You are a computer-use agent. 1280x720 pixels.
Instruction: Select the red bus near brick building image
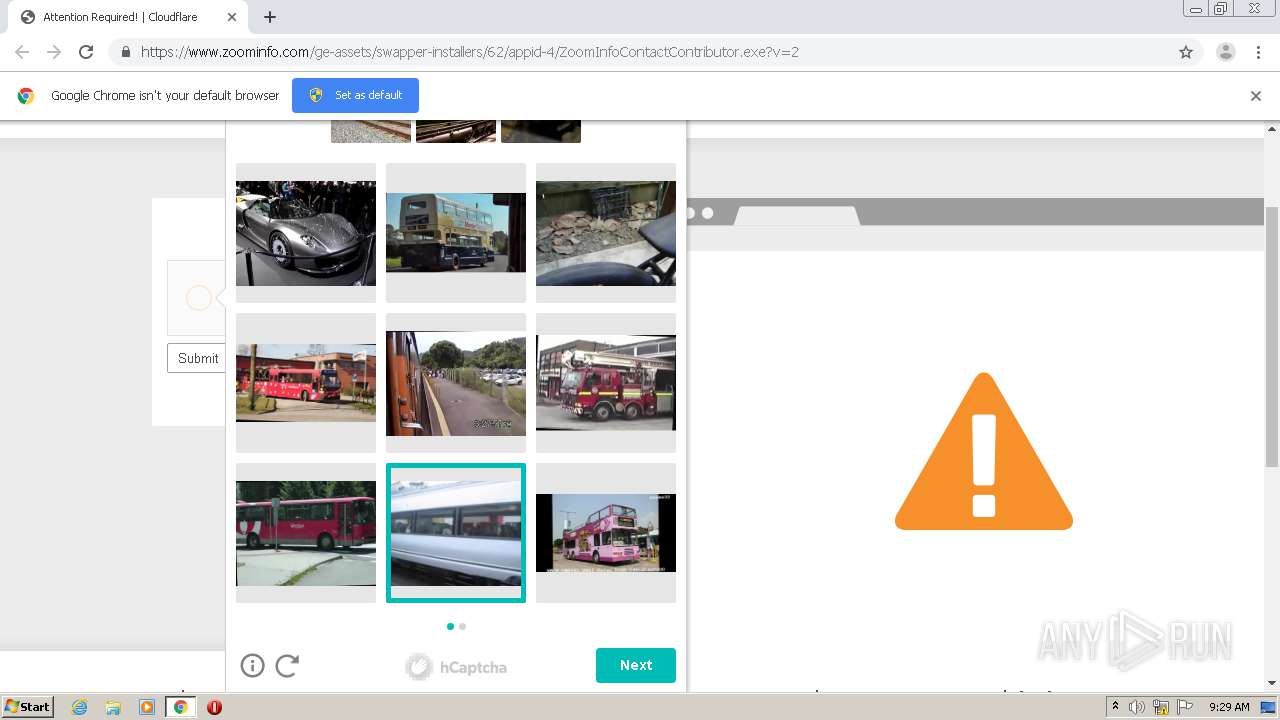(x=306, y=383)
